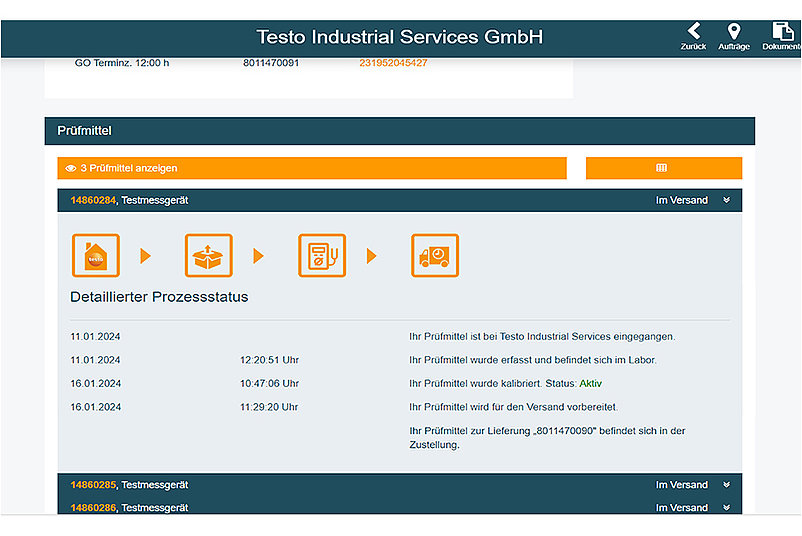Click the GO Terminz. 12:00 h text
This screenshot has height=536, width=802.
(x=122, y=63)
